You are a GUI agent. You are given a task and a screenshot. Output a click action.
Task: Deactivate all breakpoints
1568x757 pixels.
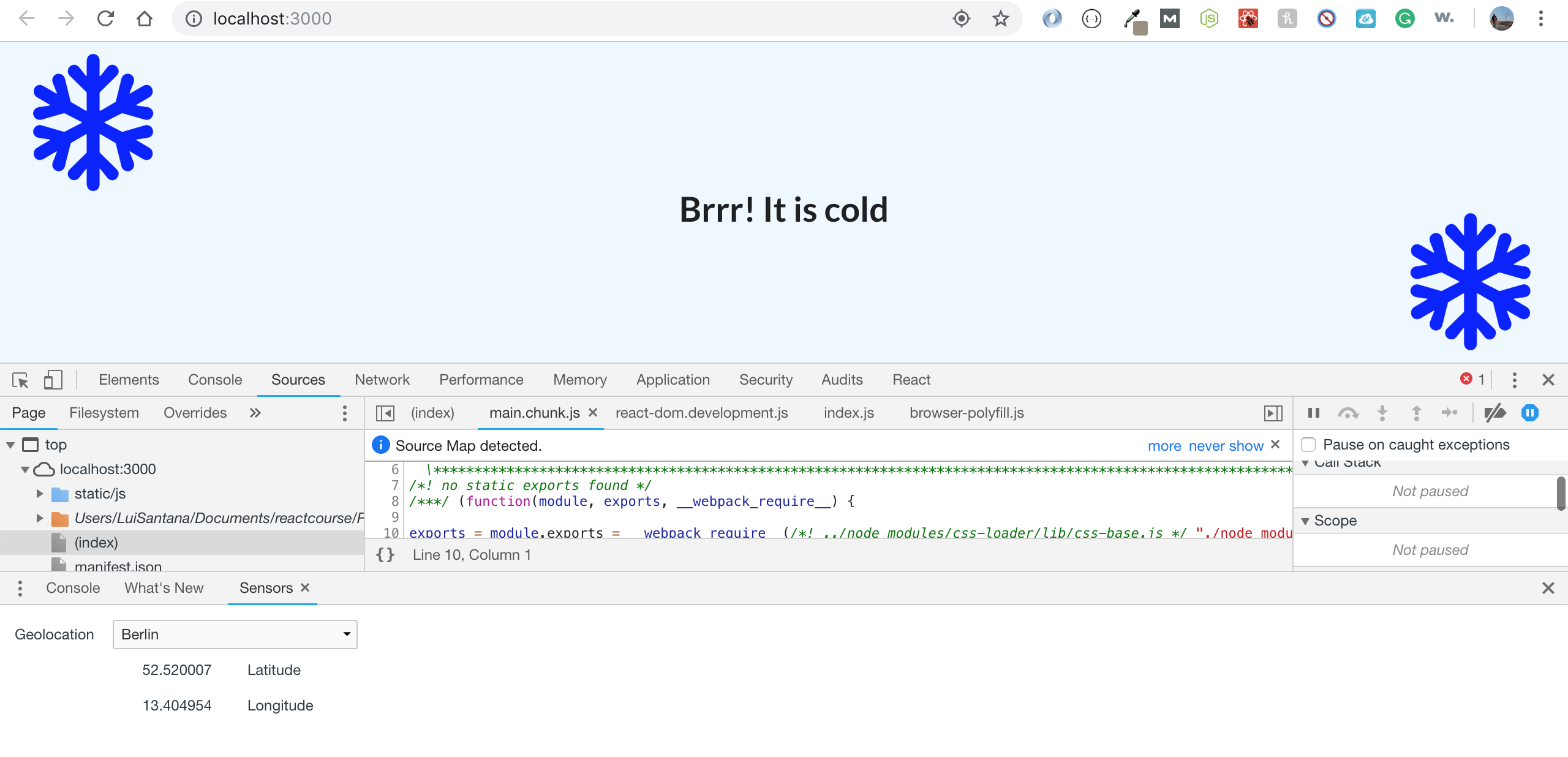coord(1494,413)
